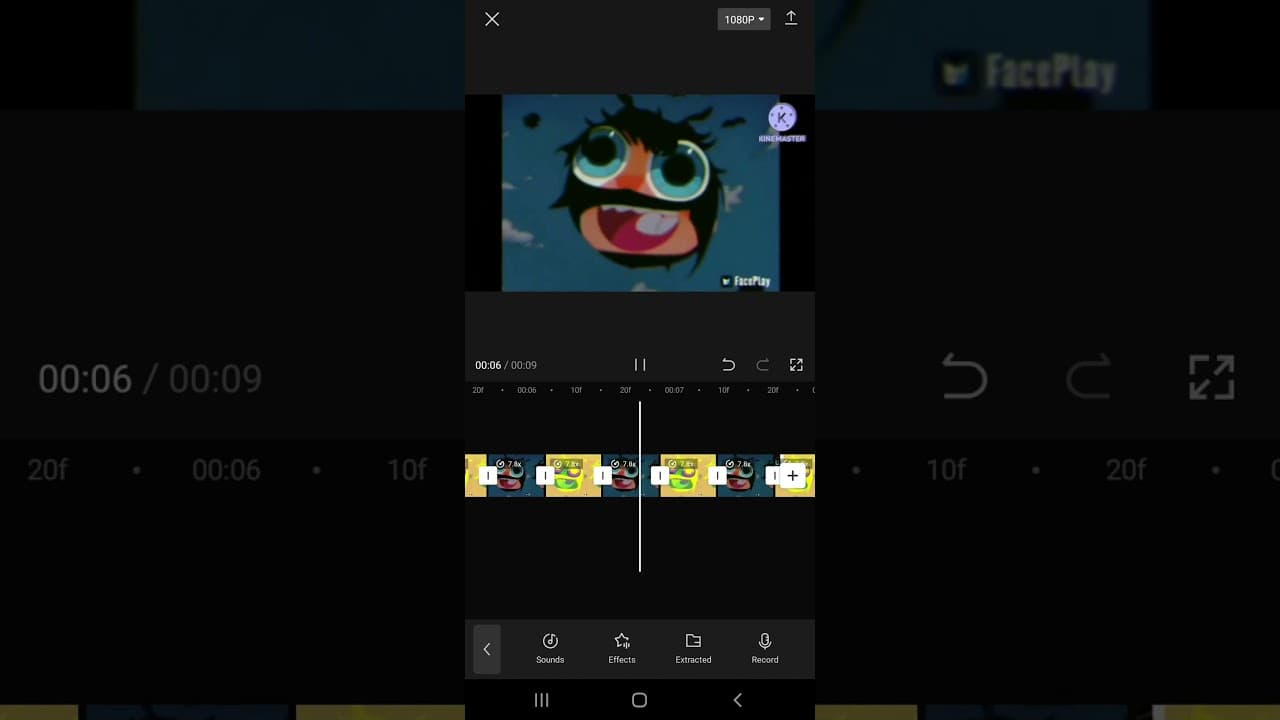Go back using the toolbar left chevron
Image resolution: width=1280 pixels, height=720 pixels.
click(x=487, y=649)
